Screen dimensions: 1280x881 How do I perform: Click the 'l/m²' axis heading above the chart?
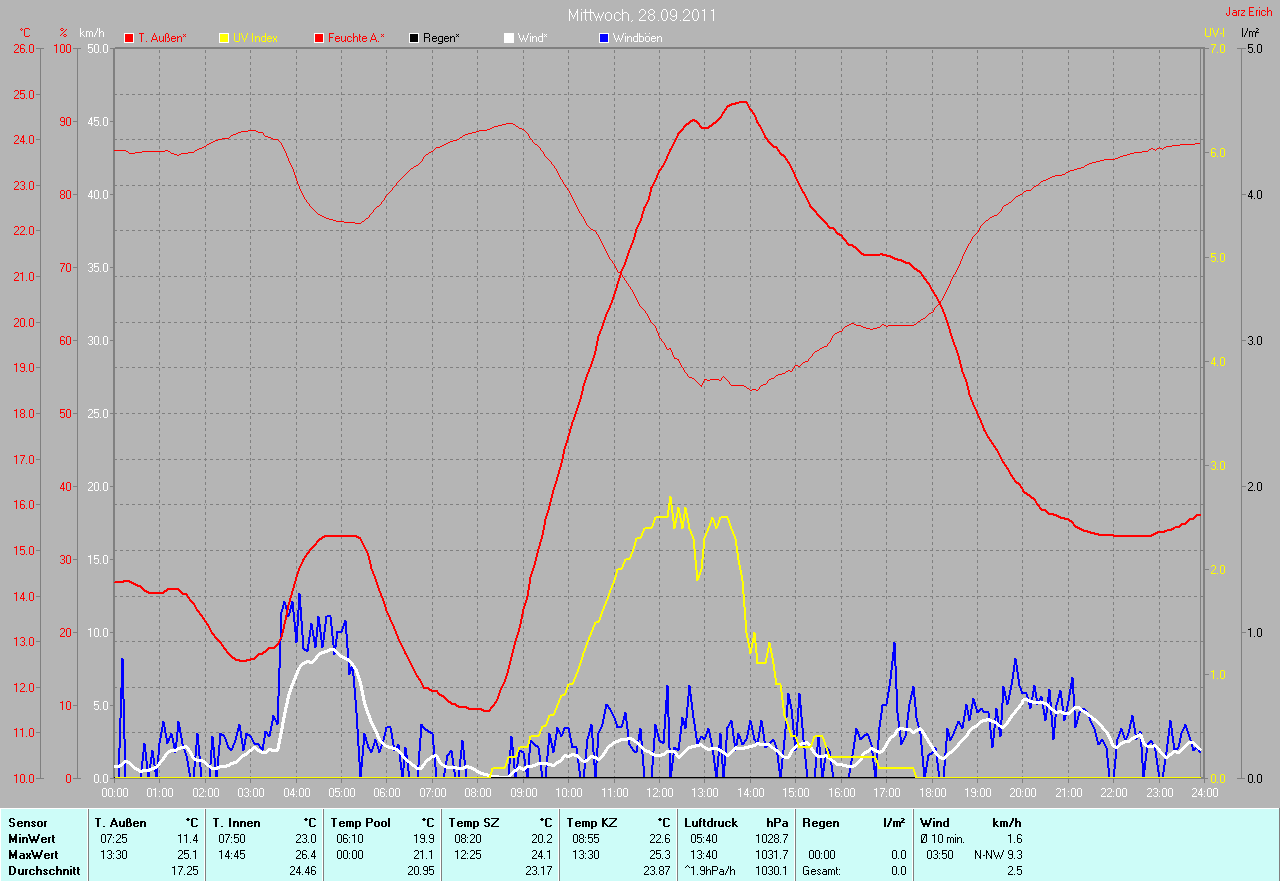[1250, 33]
